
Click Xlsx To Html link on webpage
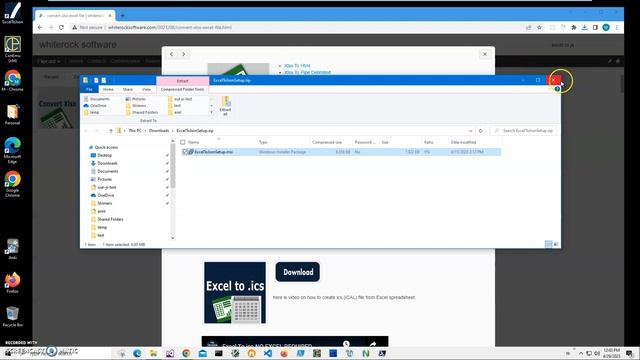point(297,66)
